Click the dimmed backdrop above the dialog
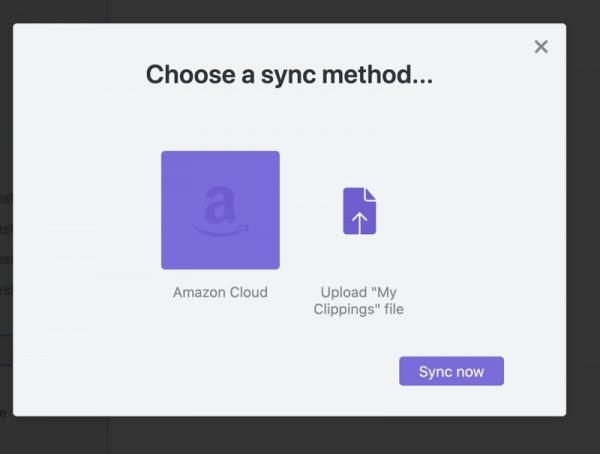The image size is (600, 454). click(298, 11)
